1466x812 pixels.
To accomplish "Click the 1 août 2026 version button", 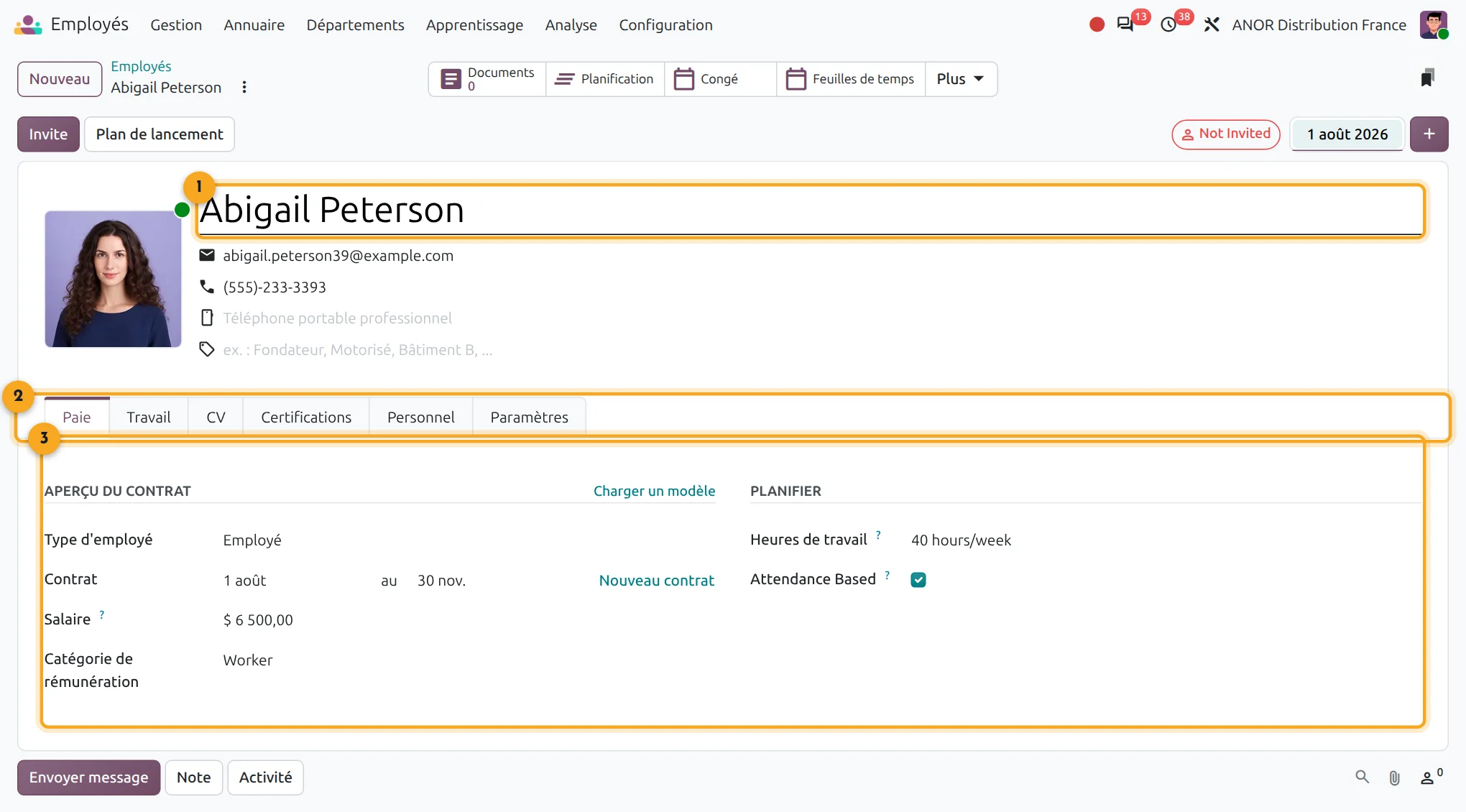I will click(1347, 134).
